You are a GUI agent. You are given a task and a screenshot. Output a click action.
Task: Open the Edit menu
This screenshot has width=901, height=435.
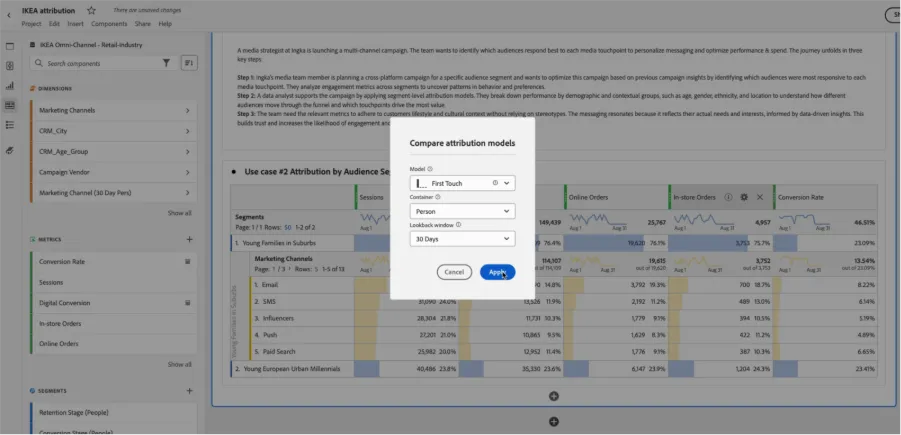pos(54,24)
